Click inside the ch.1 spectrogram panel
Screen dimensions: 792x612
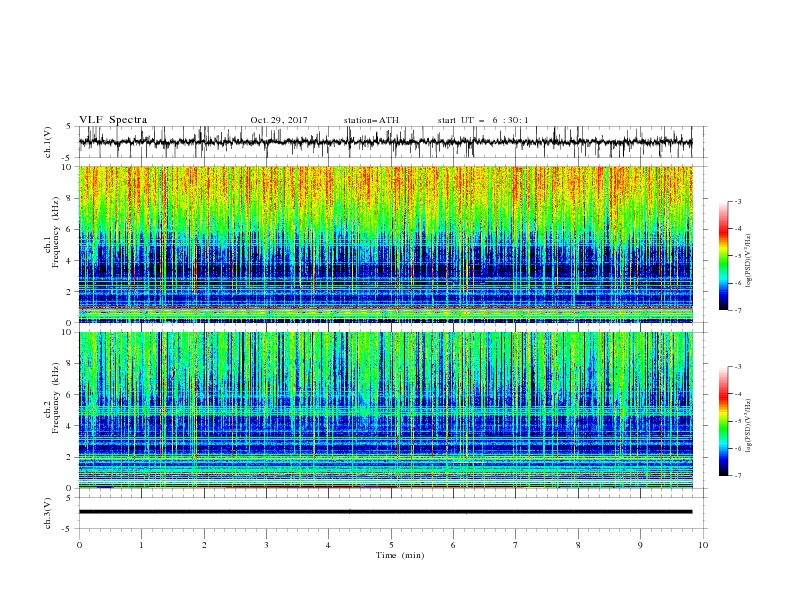[385, 244]
